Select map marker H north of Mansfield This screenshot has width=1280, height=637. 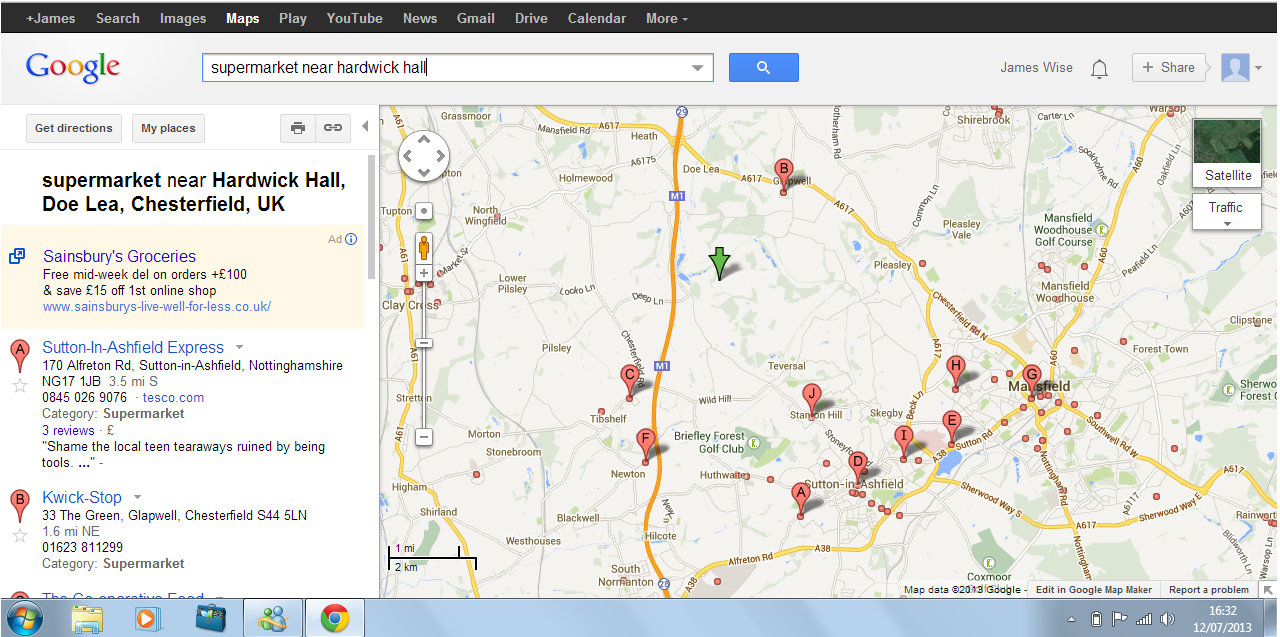pyautogui.click(x=956, y=372)
